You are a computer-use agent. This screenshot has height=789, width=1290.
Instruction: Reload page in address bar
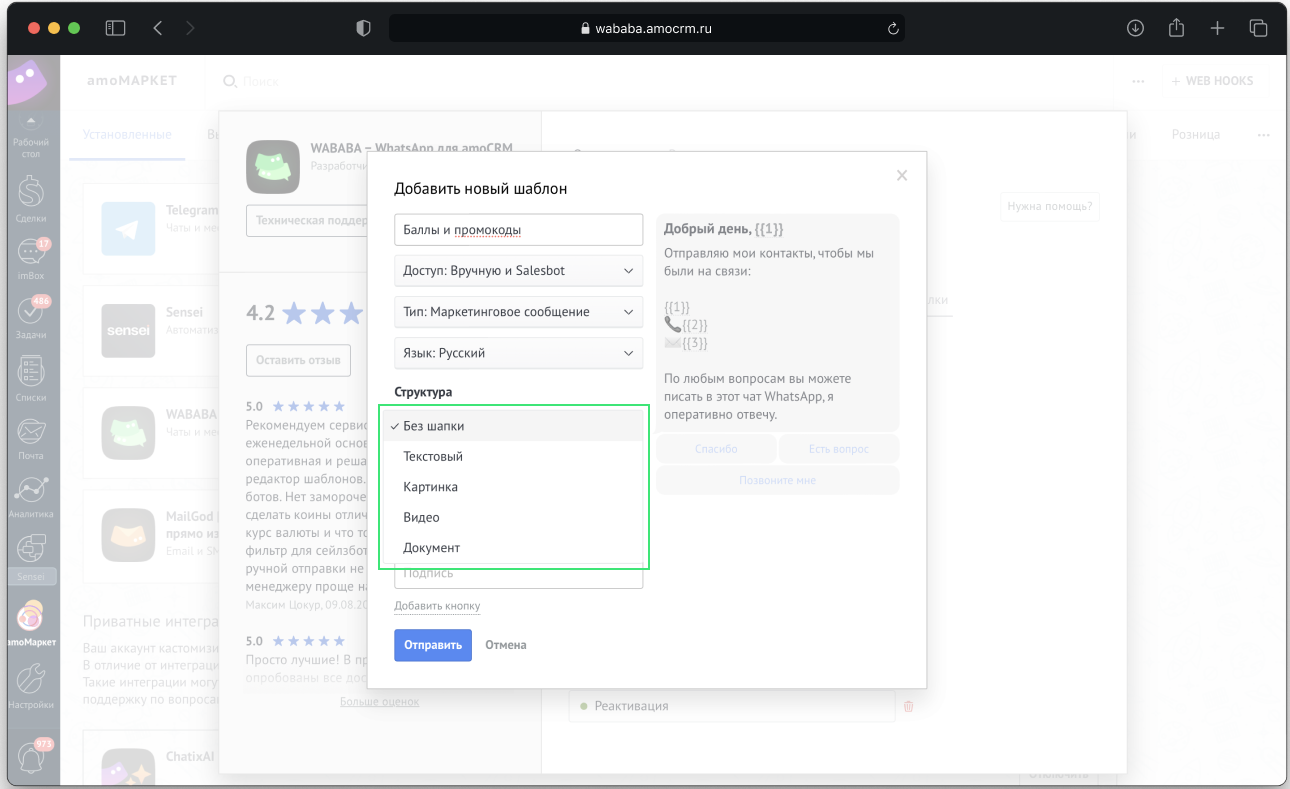click(893, 28)
